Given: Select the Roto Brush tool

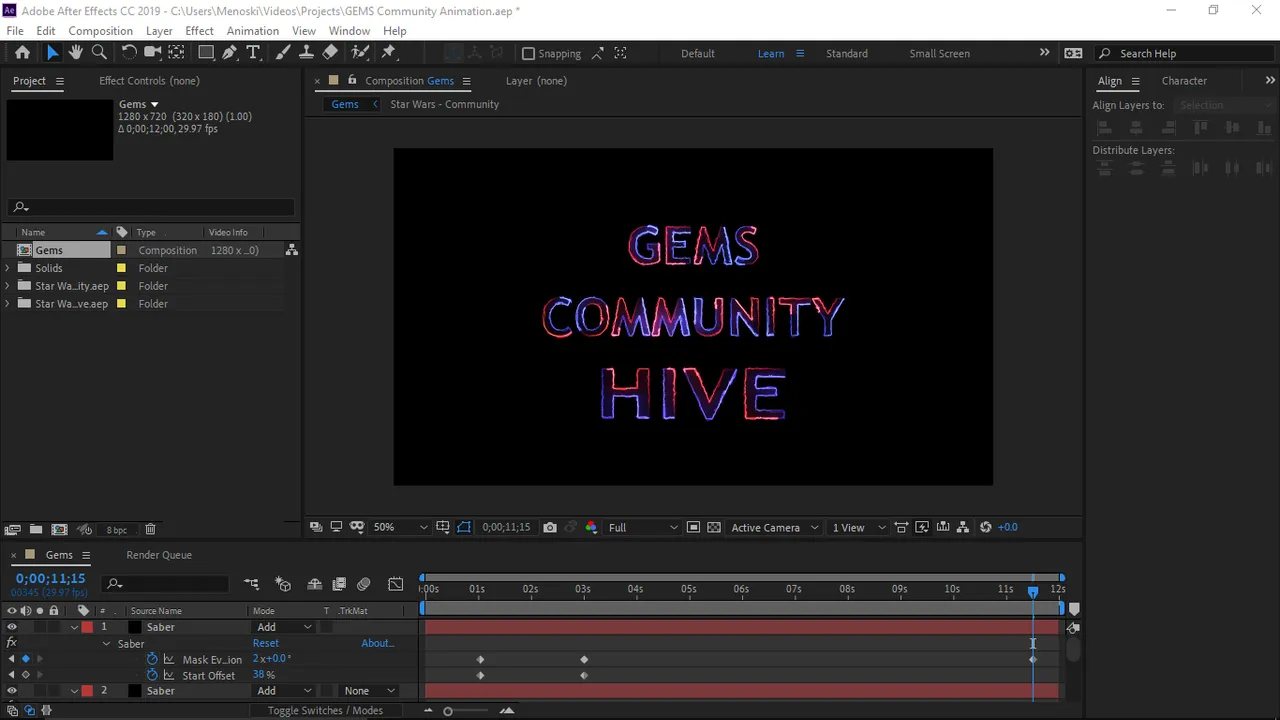Looking at the screenshot, I should point(360,53).
